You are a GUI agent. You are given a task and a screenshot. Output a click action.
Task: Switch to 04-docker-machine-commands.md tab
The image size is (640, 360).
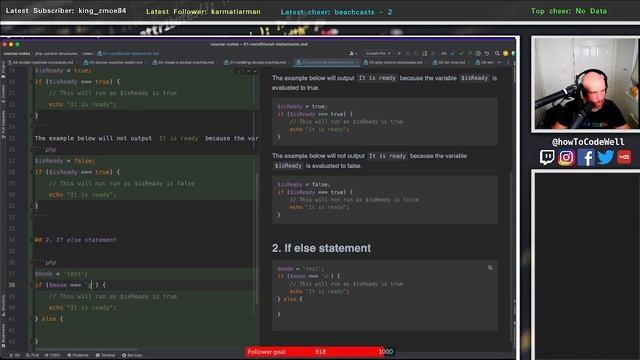41,62
